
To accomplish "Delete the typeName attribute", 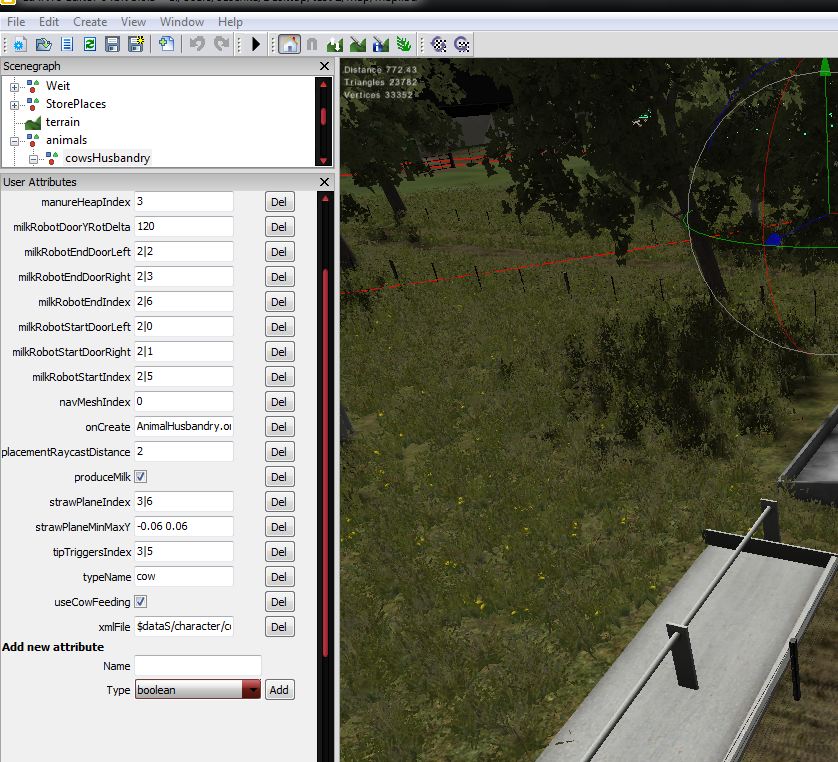I will click(x=279, y=577).
